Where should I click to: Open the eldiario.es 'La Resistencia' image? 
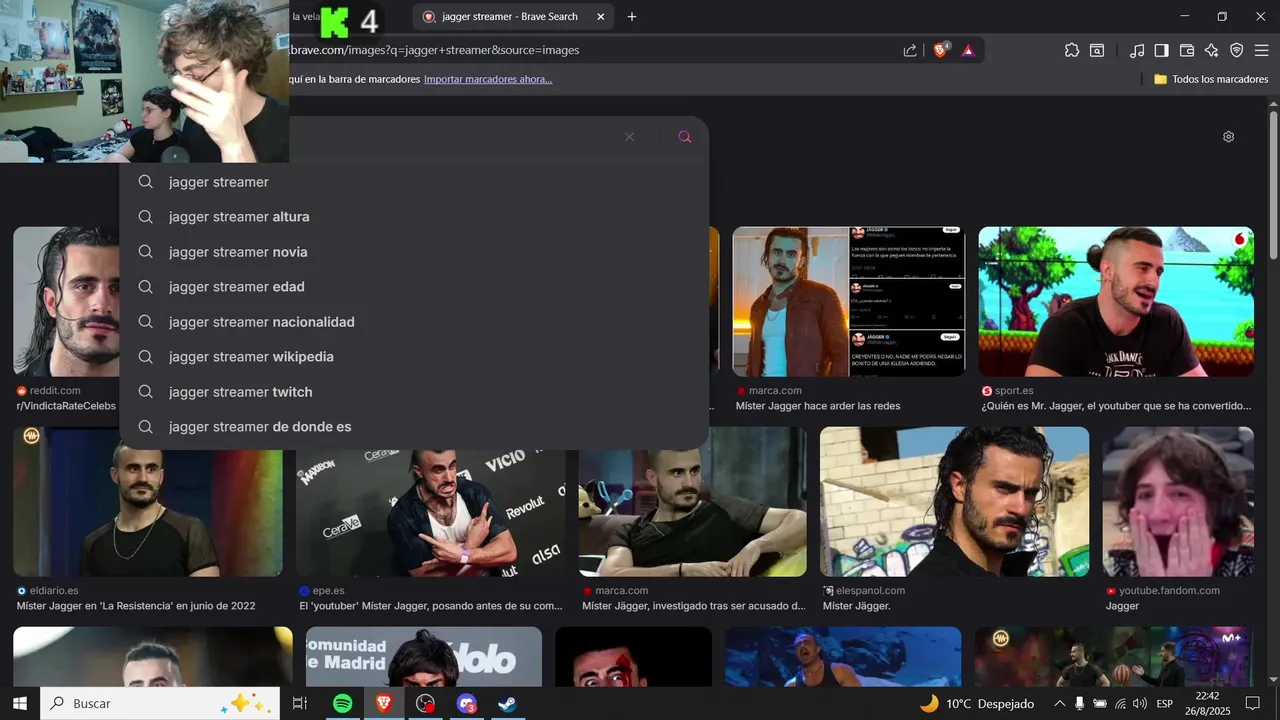click(148, 502)
